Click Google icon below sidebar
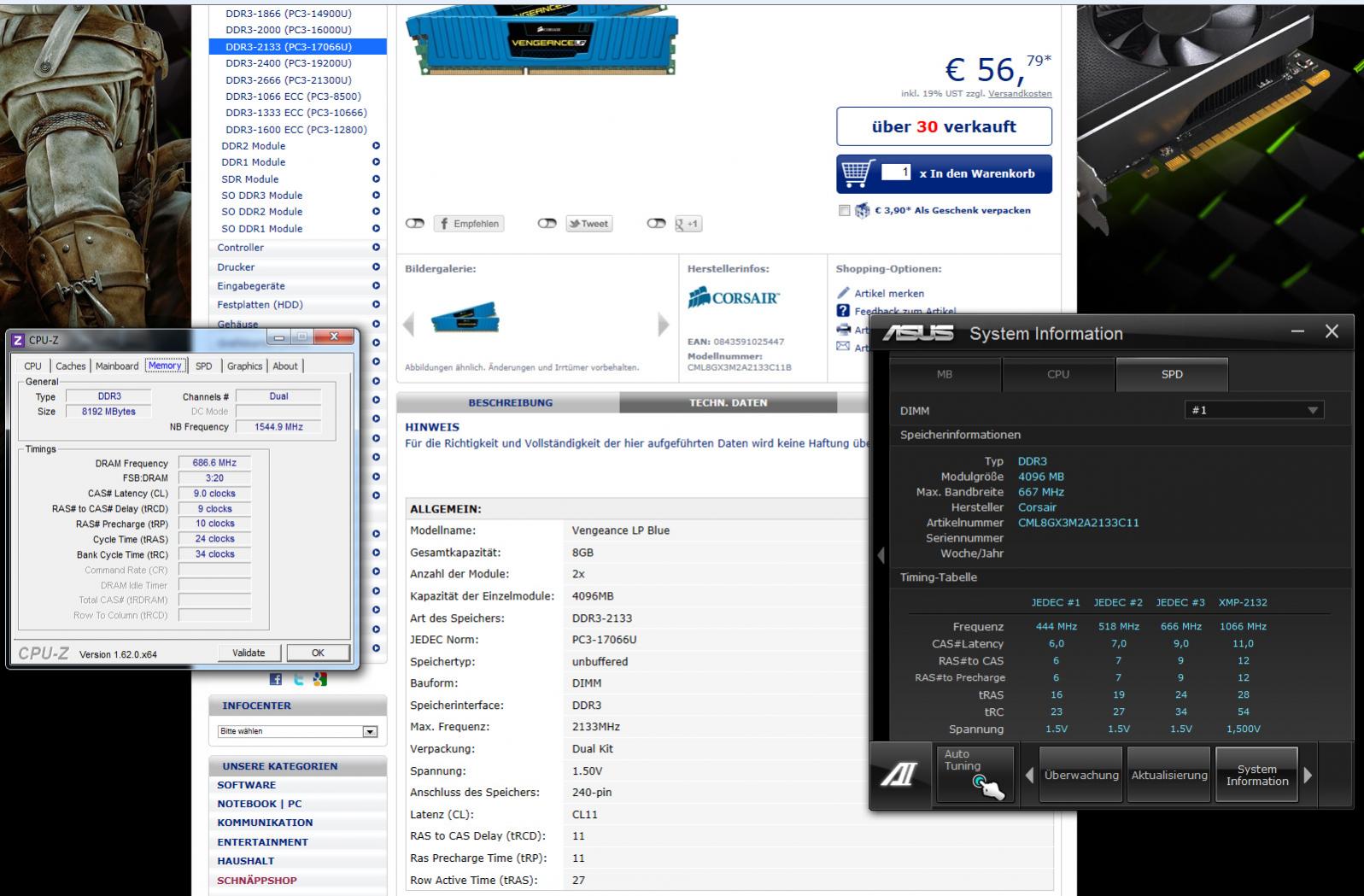 tap(320, 679)
